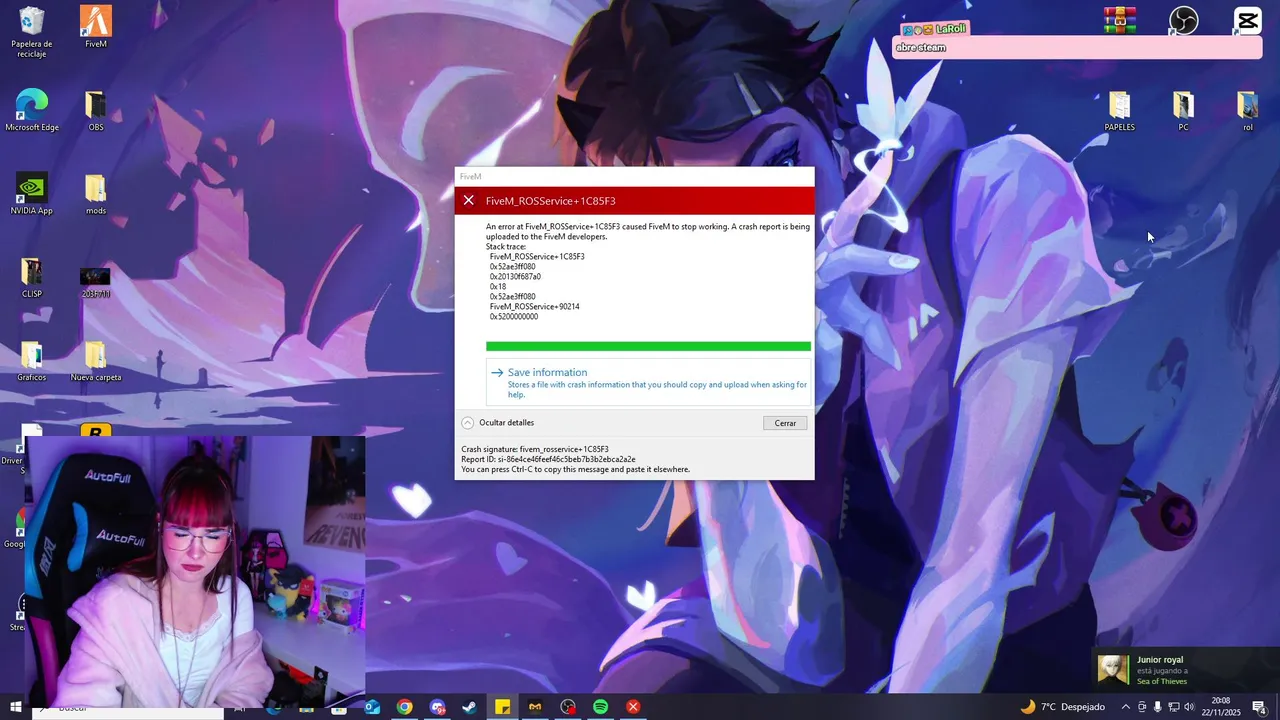Select the PAPELES folder on desktop
The height and width of the screenshot is (720, 1280).
tap(1119, 110)
